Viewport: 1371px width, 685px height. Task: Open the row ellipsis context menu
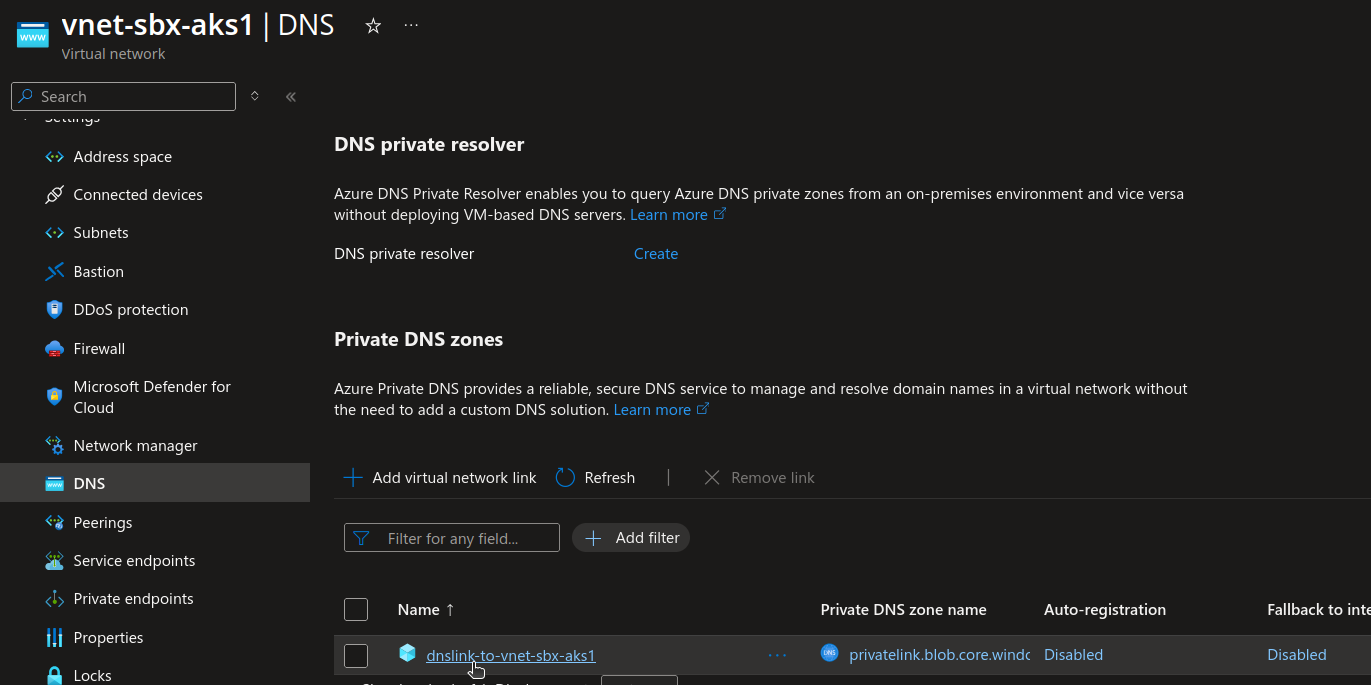(x=778, y=655)
